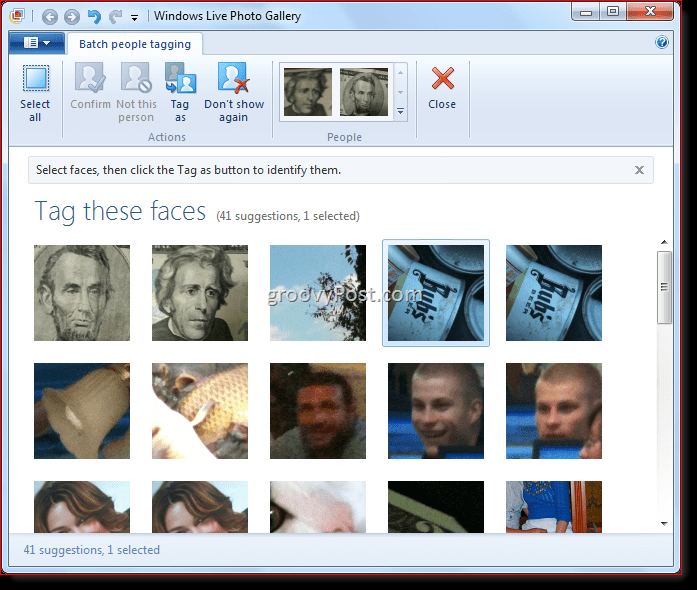Maximize the Photo Gallery window
This screenshot has width=697, height=590.
(613, 12)
